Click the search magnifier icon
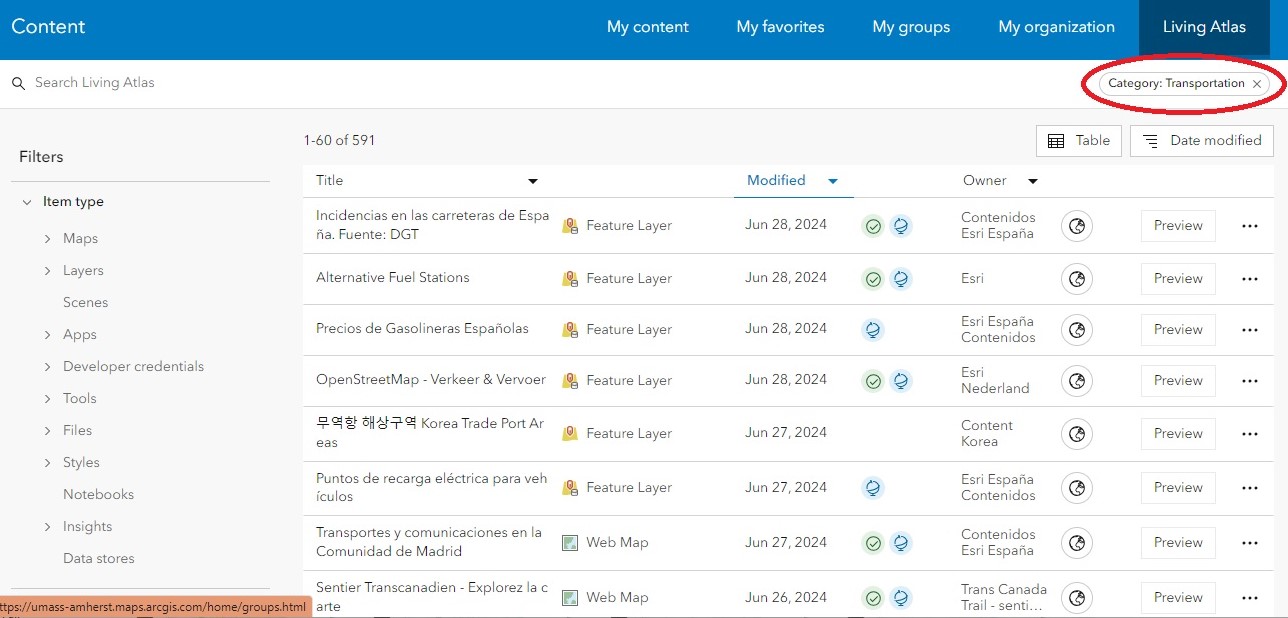 (x=18, y=84)
